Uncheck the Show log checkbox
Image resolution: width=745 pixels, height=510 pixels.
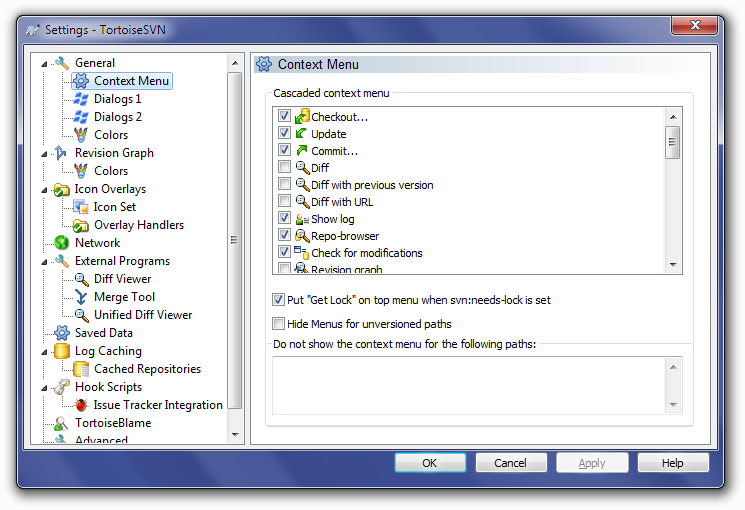(x=284, y=218)
